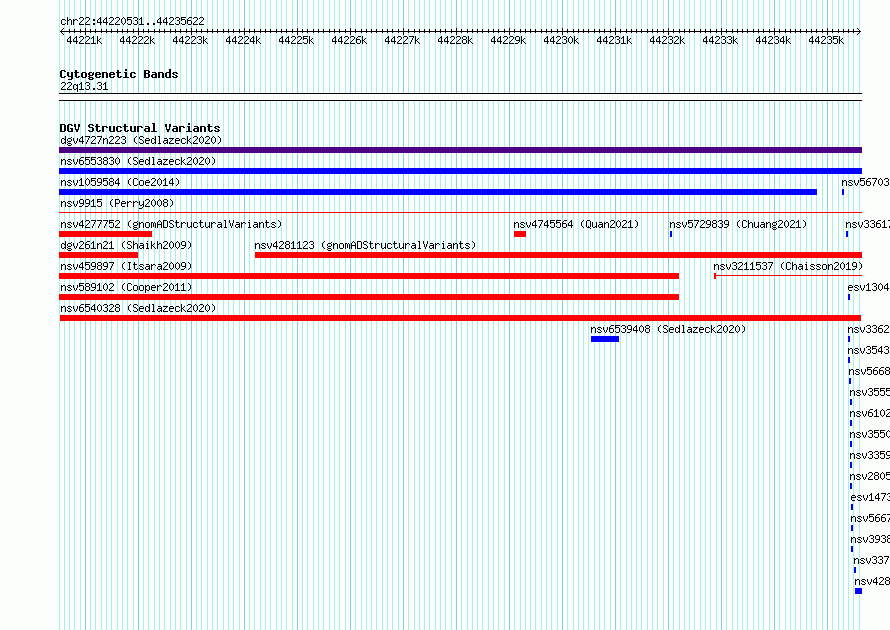The height and width of the screenshot is (630, 890).
Task: Click the truncated esv1473 label
Action: click(x=870, y=497)
